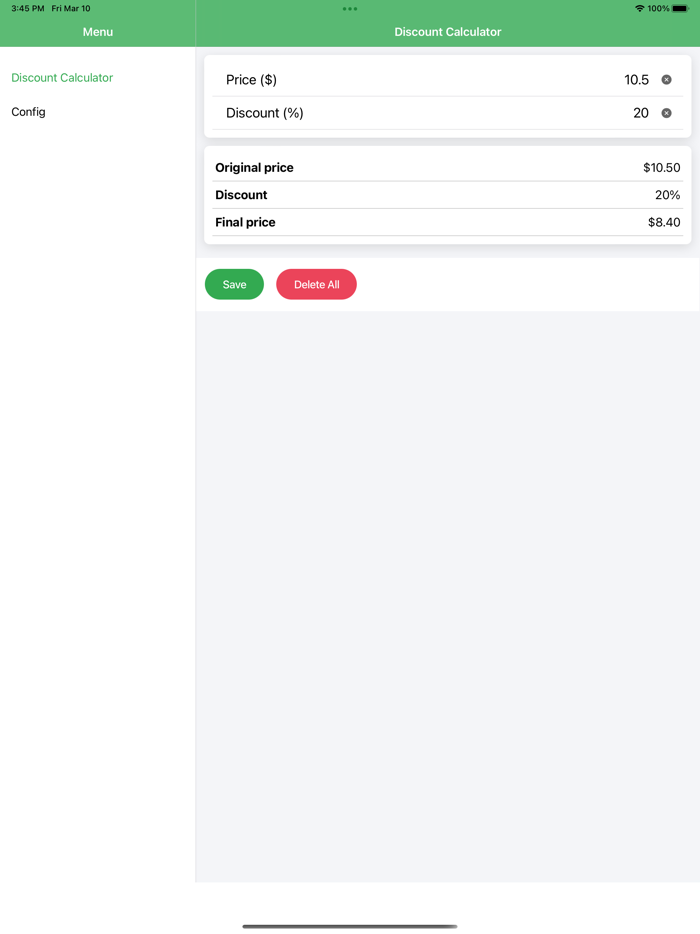Viewport: 700px width, 934px height.
Task: Clear the Price field using its x icon
Action: (666, 79)
